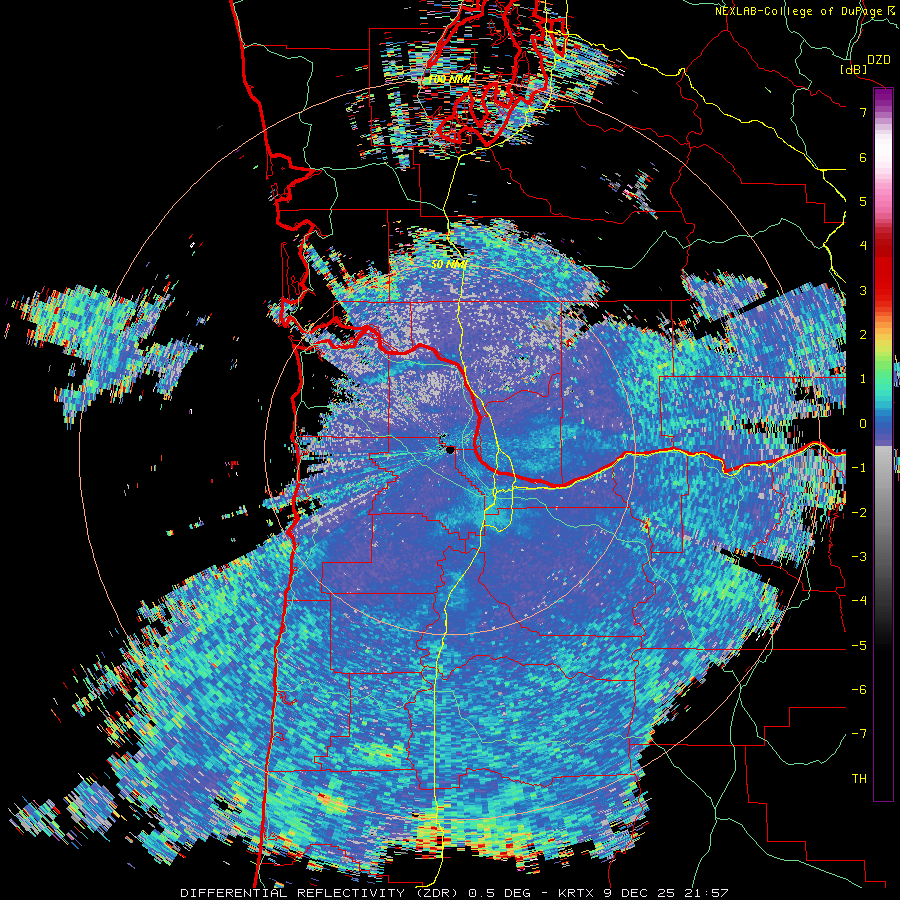Click "DIFFERENTIAL REFLECTIVITY" in the bottom caption
This screenshot has width=900, height=900.
pyautogui.click(x=292, y=893)
